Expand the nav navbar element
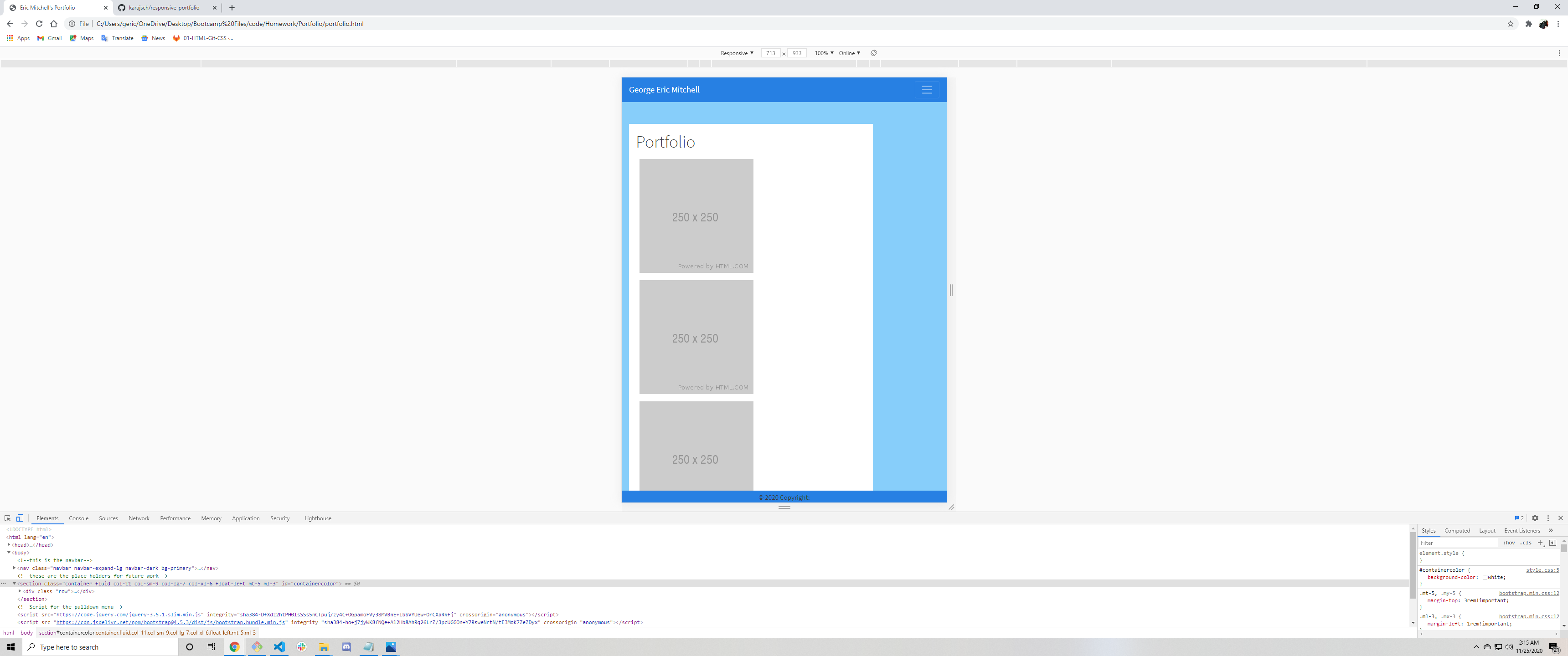The height and width of the screenshot is (656, 1568). pos(14,568)
